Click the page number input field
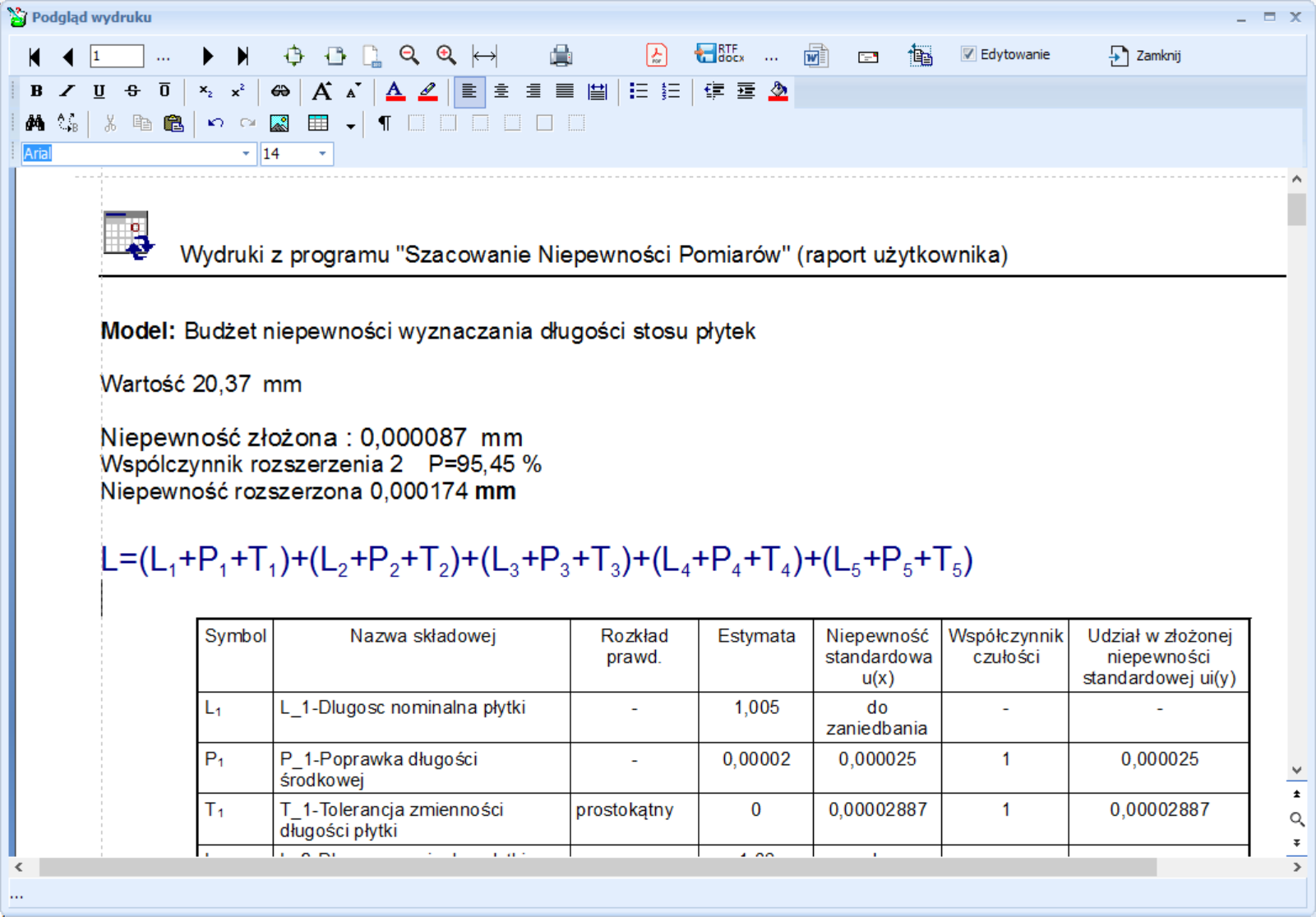The image size is (1316, 917). [x=117, y=56]
